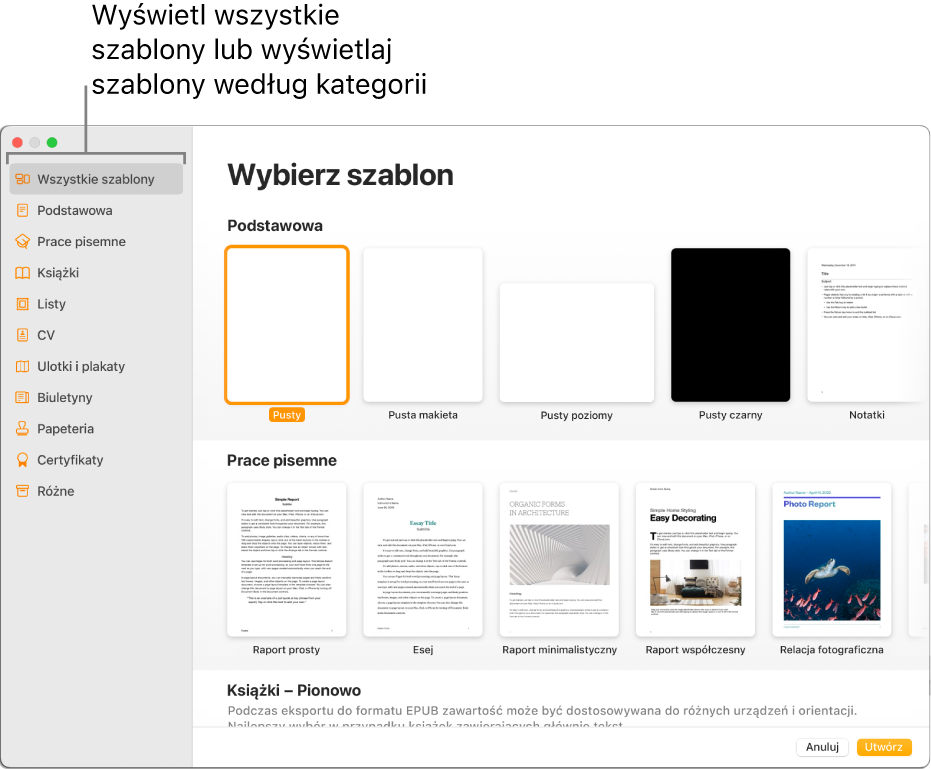Screen dimensions: 931x769
Task: Select the Notatki template thumbnail
Action: tap(867, 325)
